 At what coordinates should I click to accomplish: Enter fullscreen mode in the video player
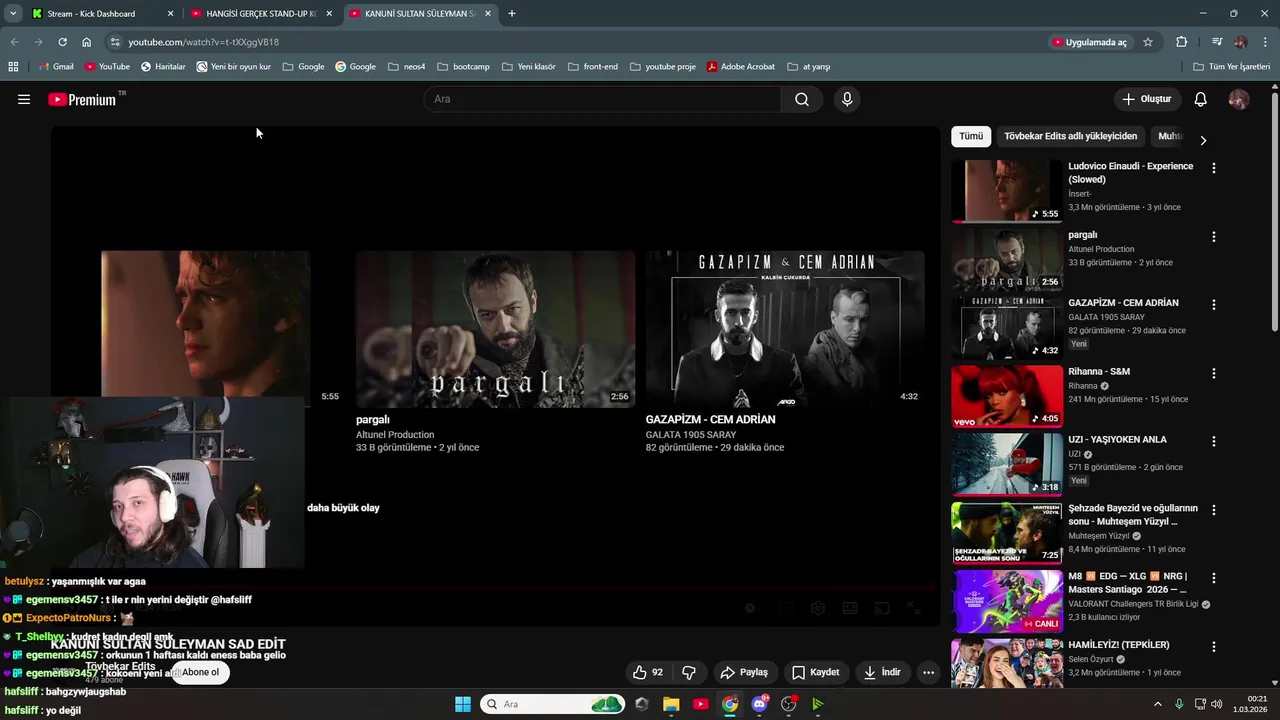[913, 608]
